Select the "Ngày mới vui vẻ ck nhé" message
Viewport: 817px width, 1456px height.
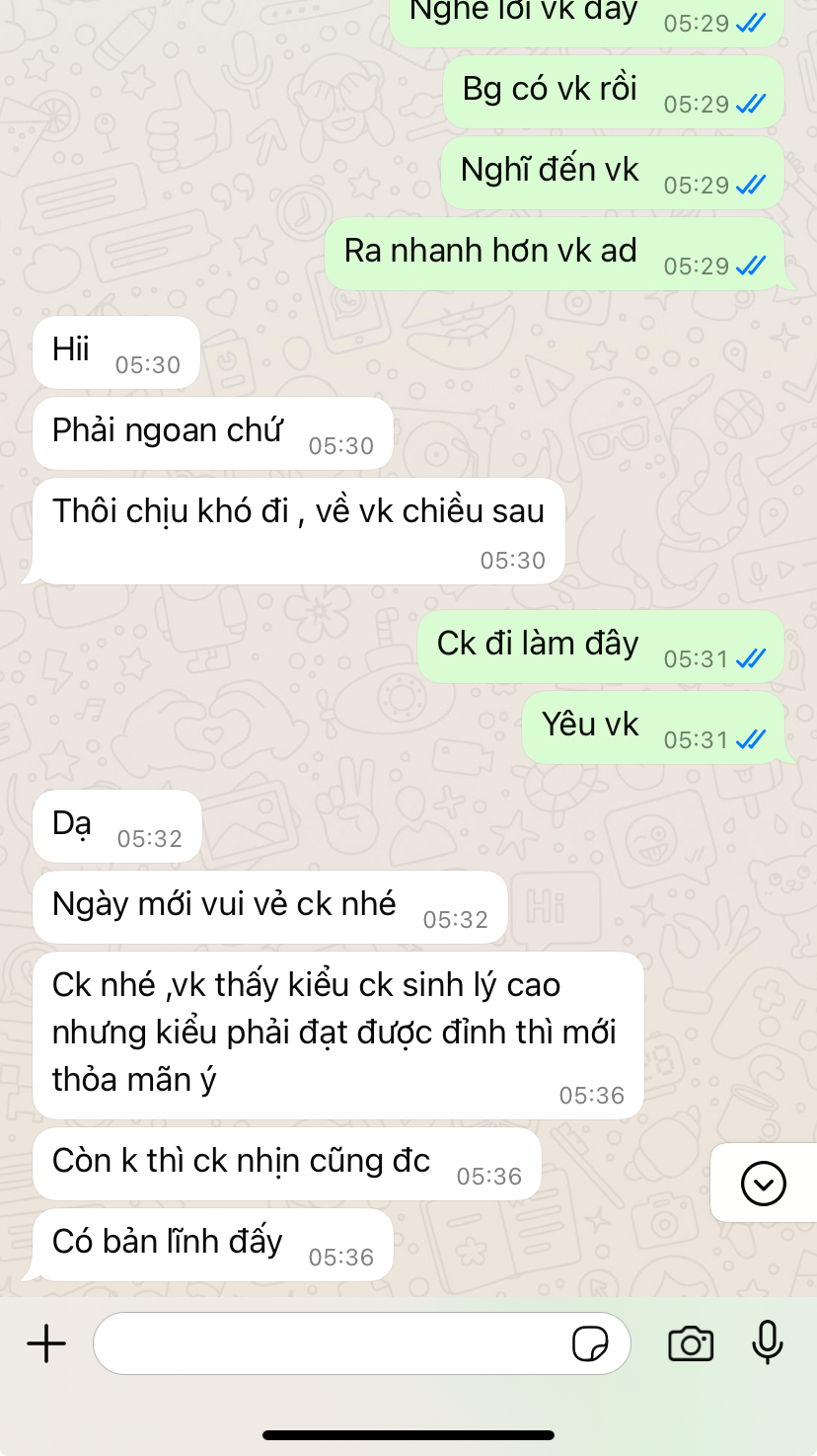point(270,907)
